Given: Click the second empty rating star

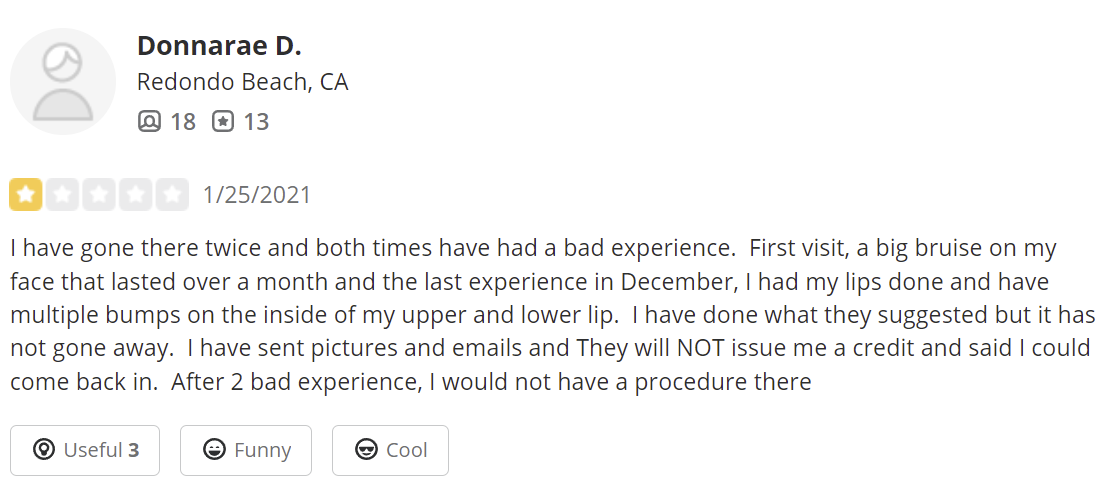Looking at the screenshot, I should click(x=62, y=194).
